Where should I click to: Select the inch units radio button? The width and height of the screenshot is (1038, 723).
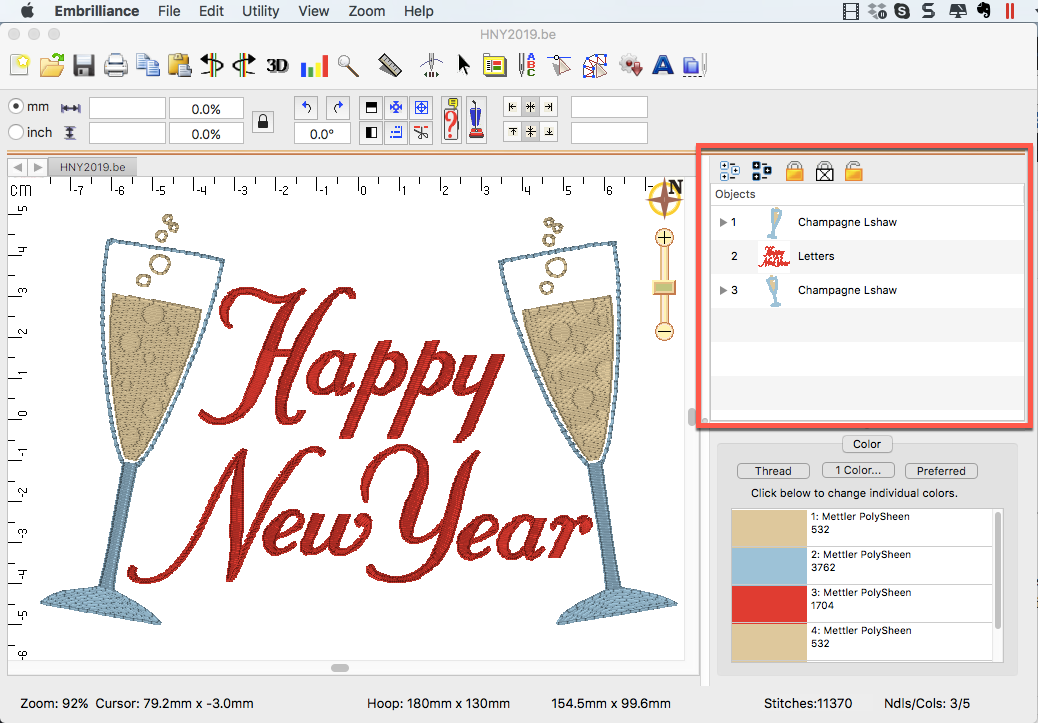[x=16, y=132]
